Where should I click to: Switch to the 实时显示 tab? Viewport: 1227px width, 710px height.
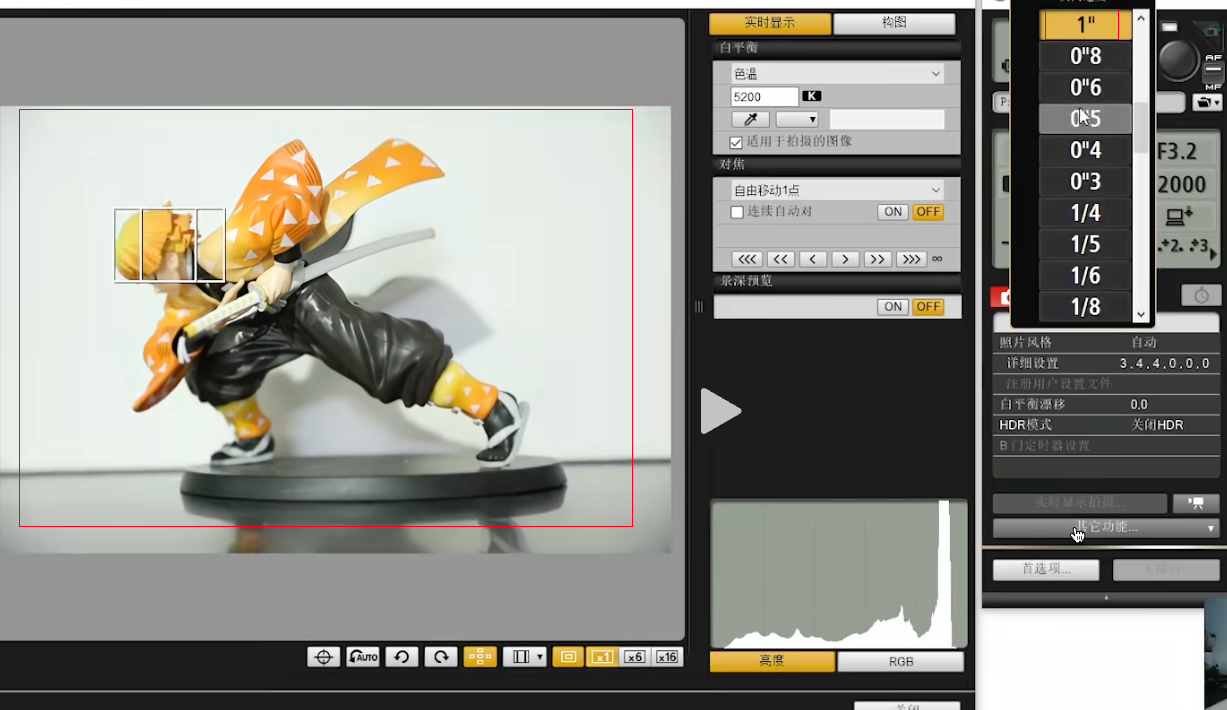coord(770,23)
